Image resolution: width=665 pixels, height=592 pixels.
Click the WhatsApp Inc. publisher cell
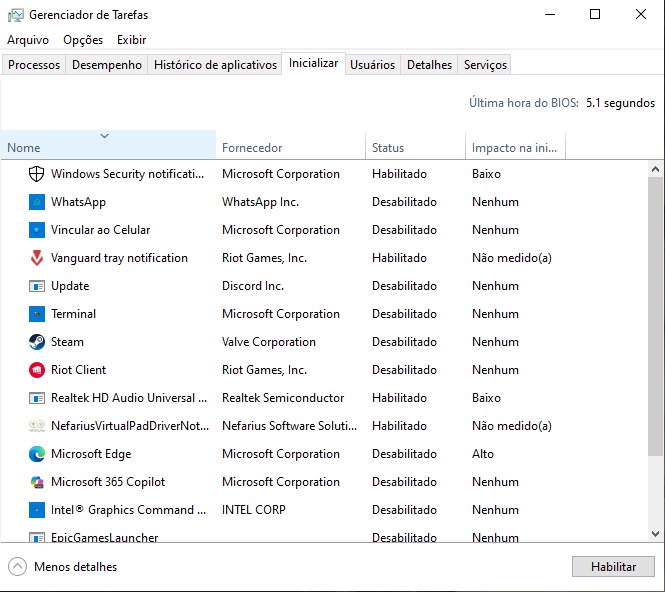[x=260, y=202]
